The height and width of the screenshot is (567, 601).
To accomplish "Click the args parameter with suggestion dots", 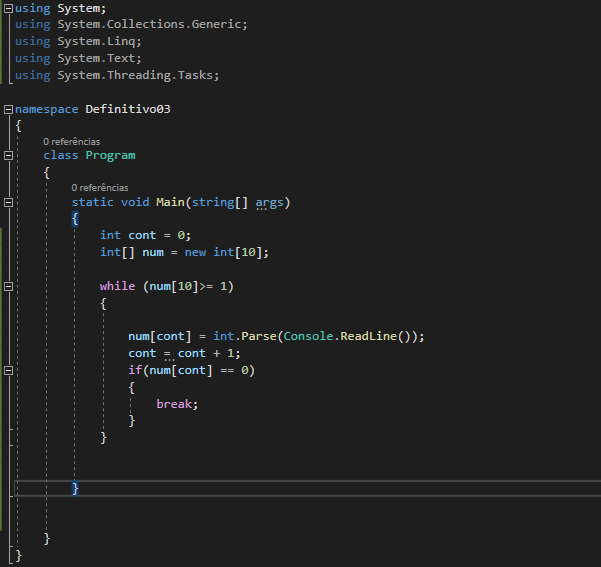I will click(269, 202).
